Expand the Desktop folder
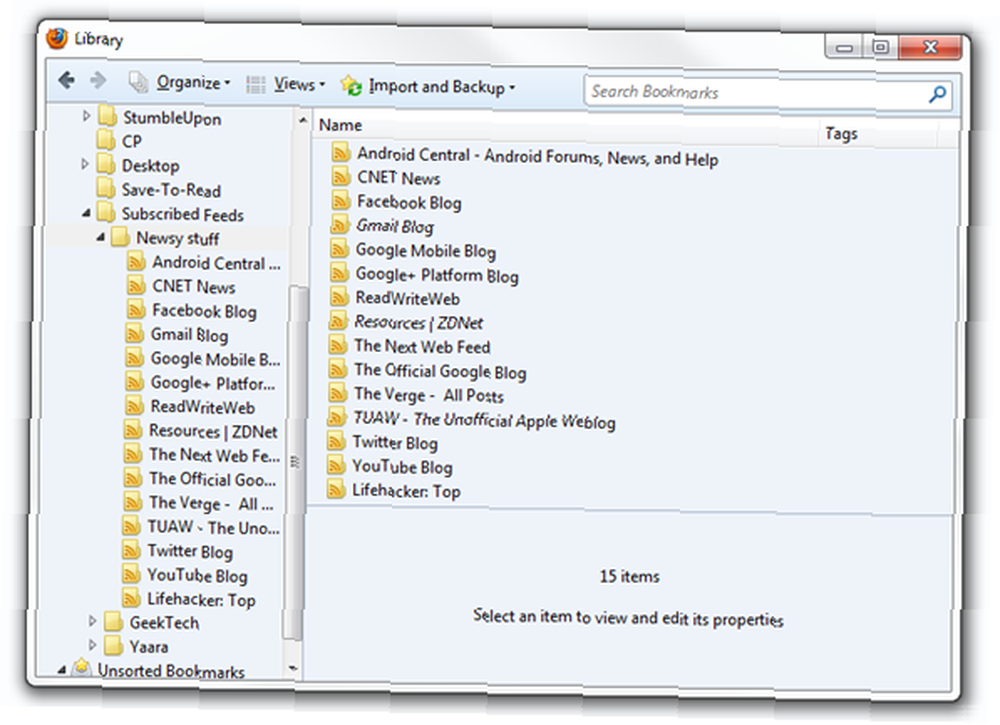1000x725 pixels. [x=85, y=164]
